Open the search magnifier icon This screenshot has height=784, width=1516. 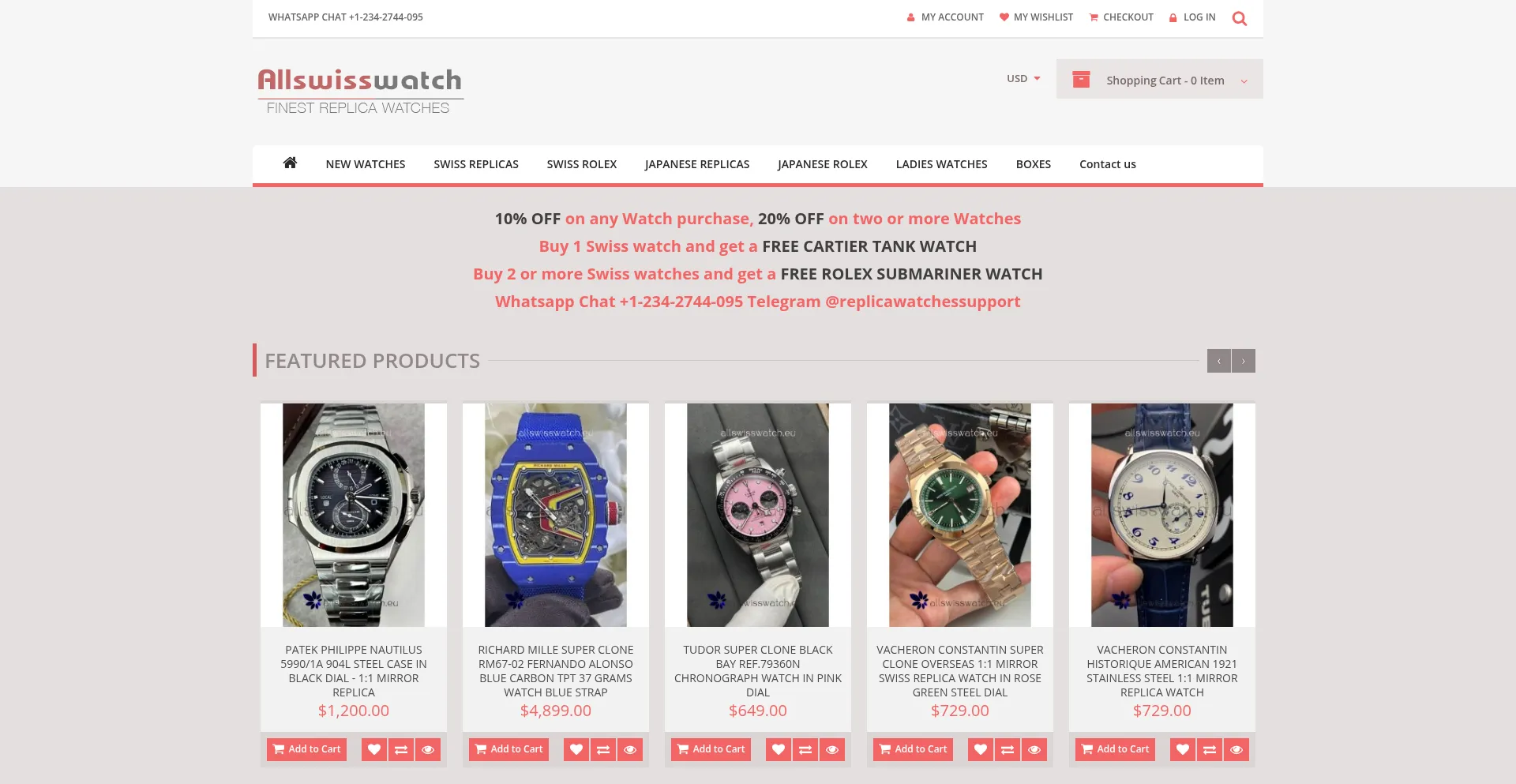(x=1239, y=18)
